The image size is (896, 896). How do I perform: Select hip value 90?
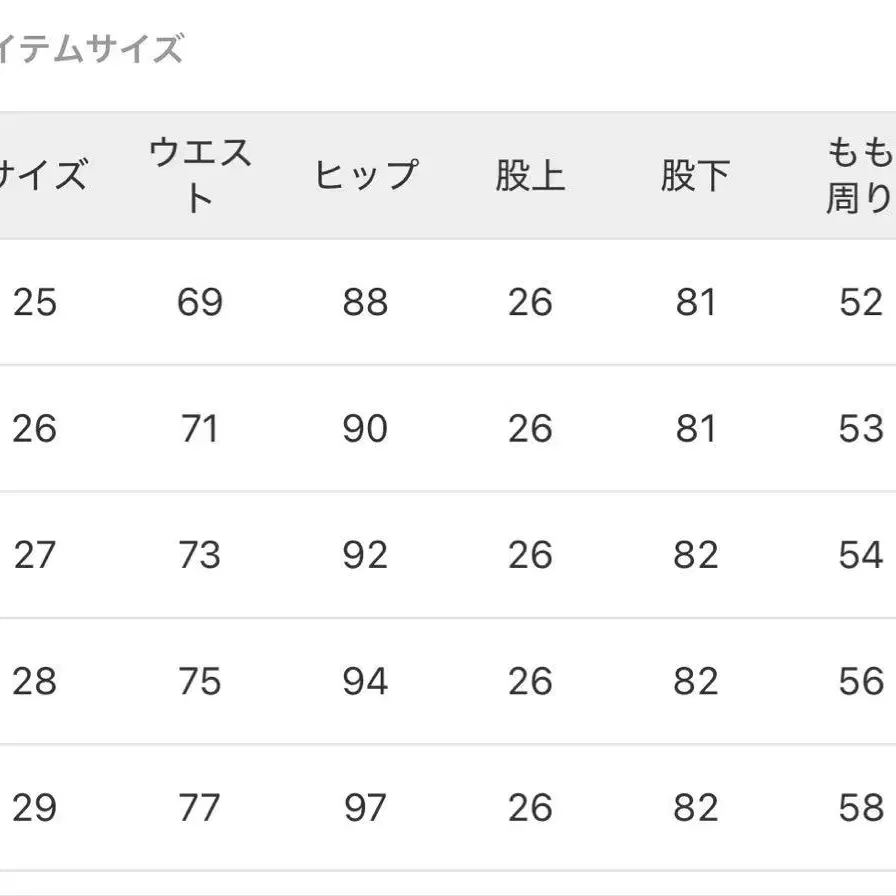click(x=365, y=429)
